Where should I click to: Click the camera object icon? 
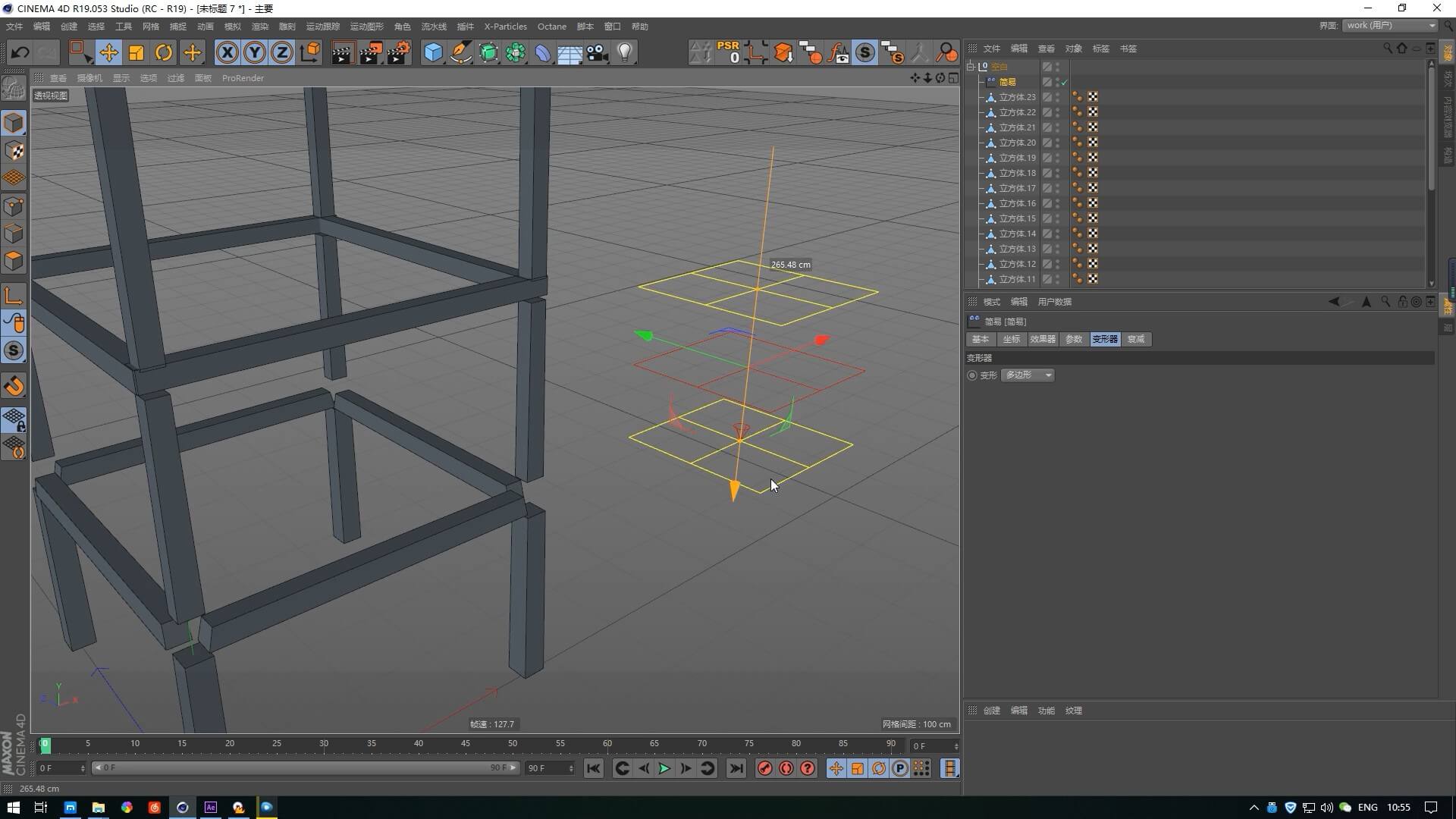coord(598,52)
